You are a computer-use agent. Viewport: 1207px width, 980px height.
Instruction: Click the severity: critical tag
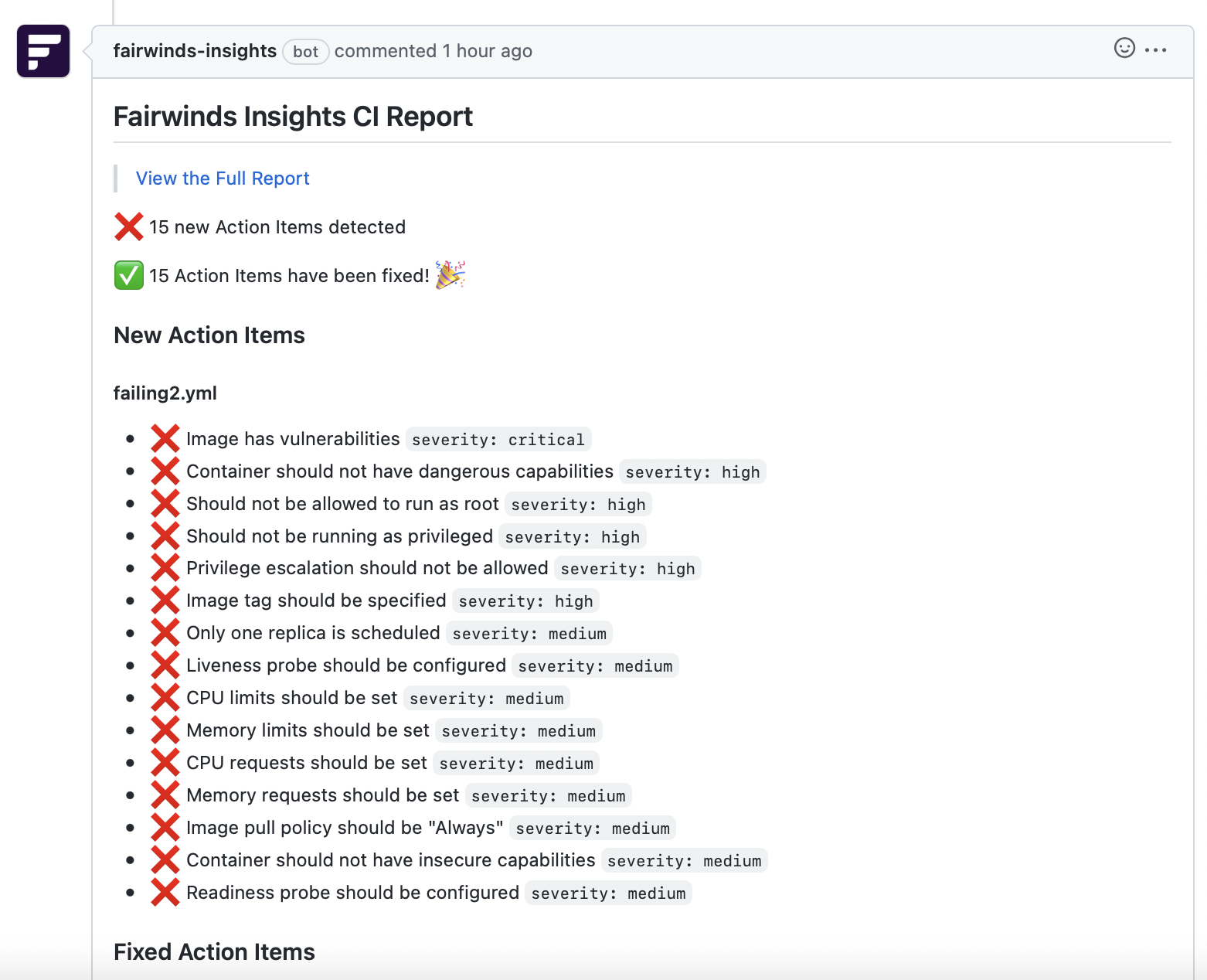coord(498,440)
